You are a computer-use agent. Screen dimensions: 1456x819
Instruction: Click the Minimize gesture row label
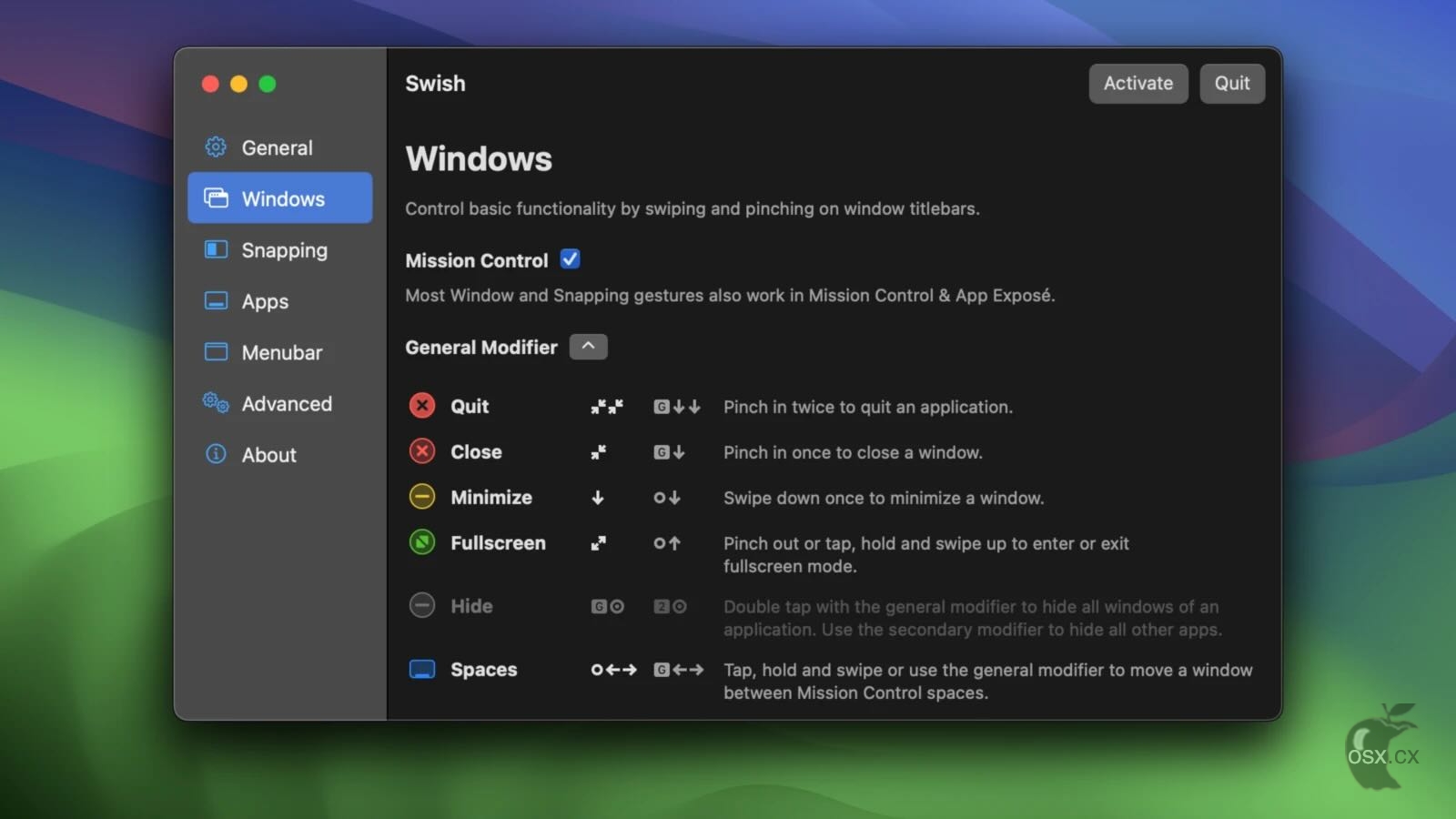pos(491,497)
